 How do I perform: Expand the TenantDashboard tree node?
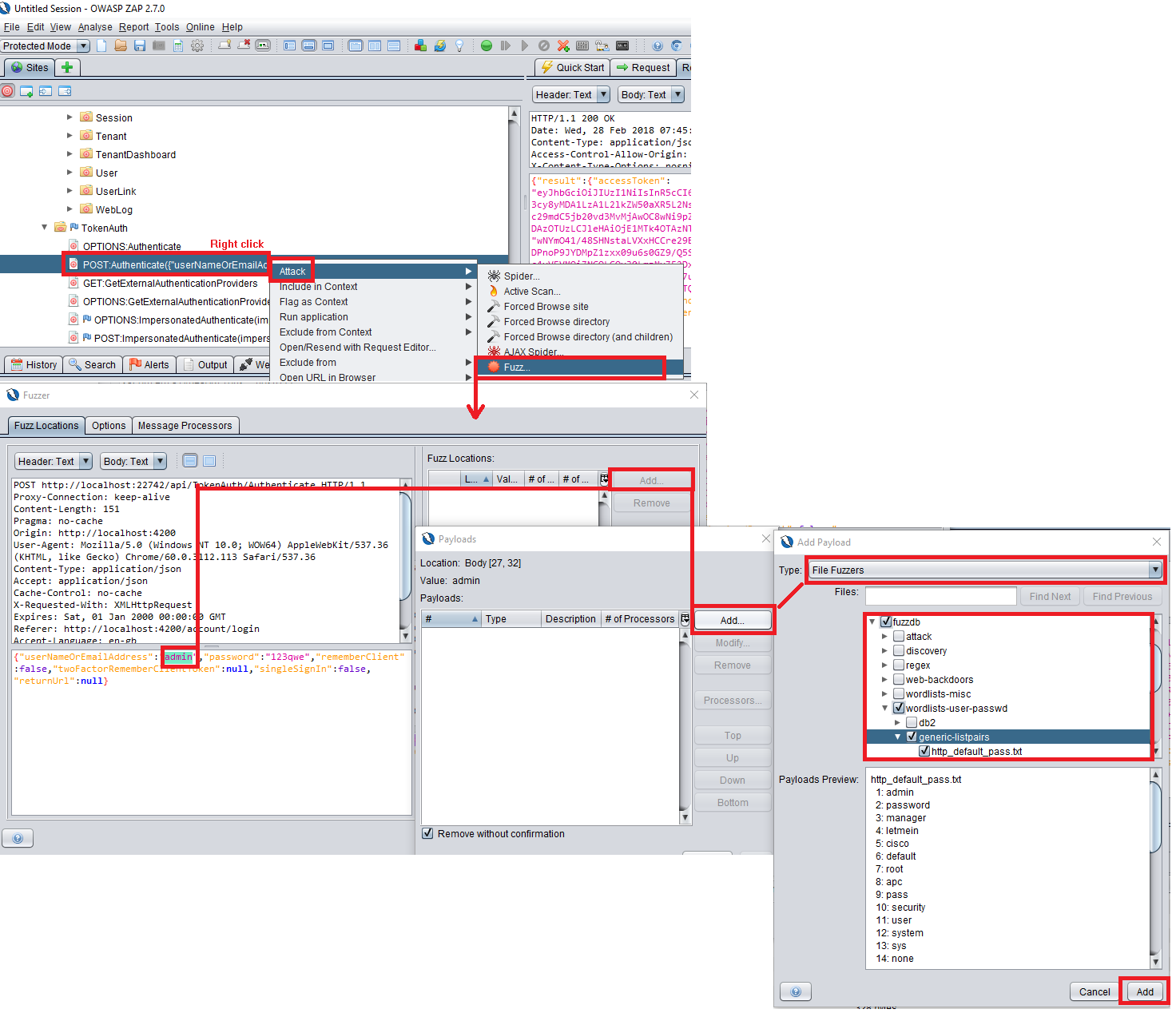pyautogui.click(x=70, y=154)
